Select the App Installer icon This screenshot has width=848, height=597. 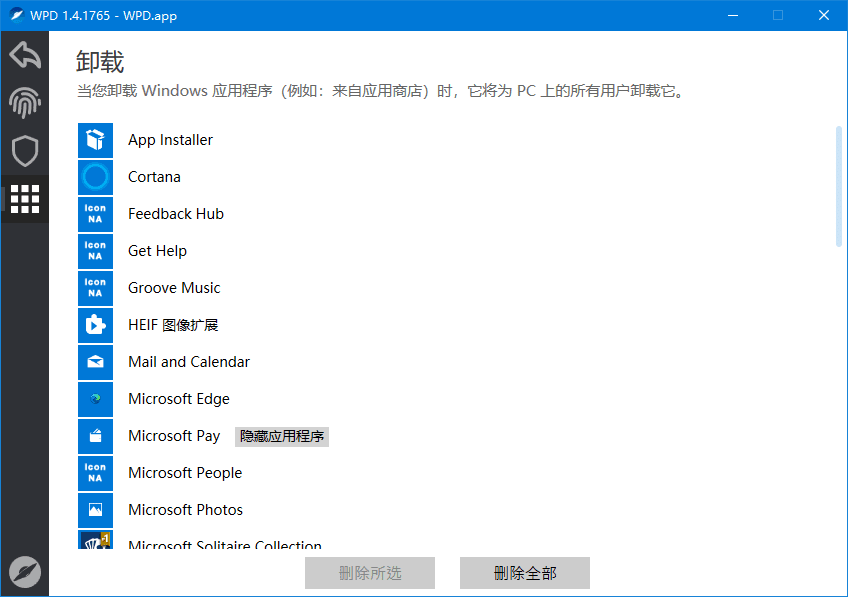click(95, 140)
